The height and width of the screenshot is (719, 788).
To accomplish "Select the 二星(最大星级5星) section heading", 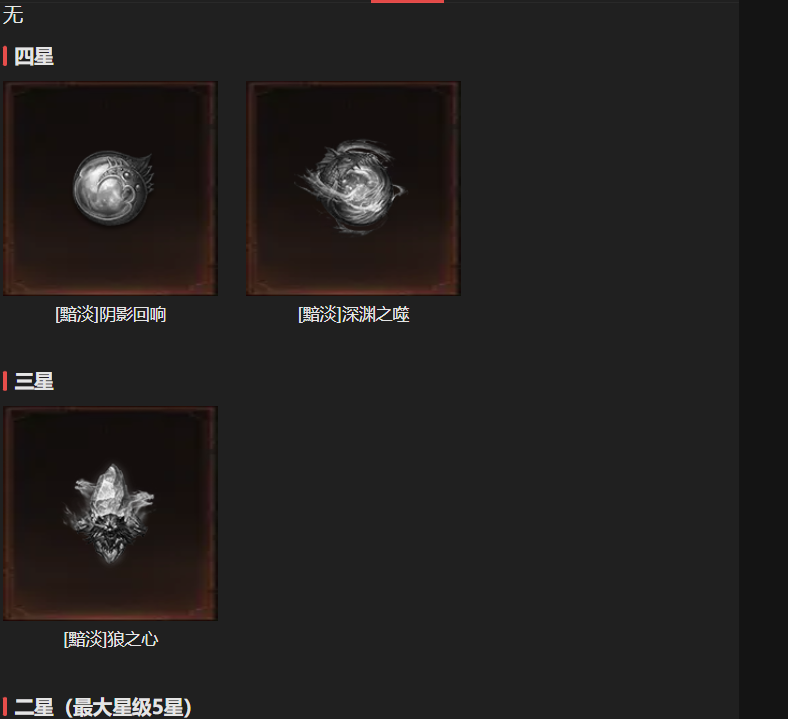I will (103, 707).
